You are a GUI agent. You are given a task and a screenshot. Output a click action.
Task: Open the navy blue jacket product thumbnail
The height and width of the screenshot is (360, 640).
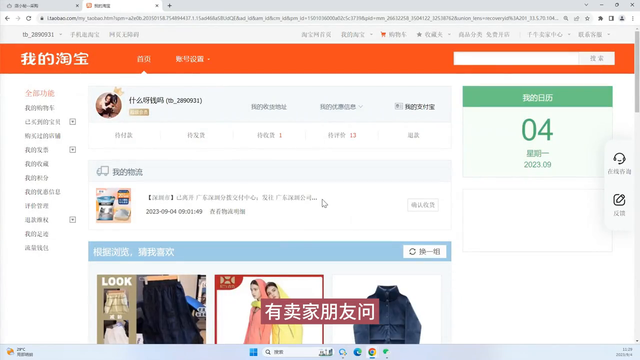point(387,309)
